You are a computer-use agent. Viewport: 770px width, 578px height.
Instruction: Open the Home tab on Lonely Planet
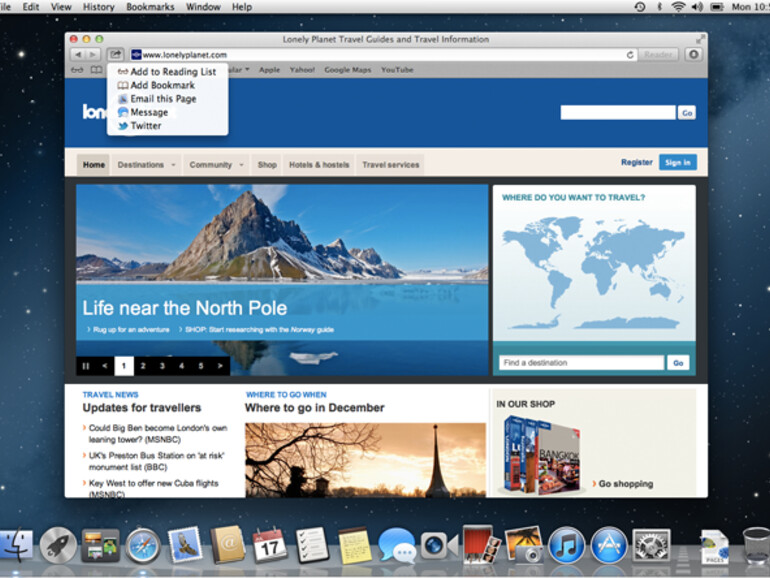pos(94,165)
